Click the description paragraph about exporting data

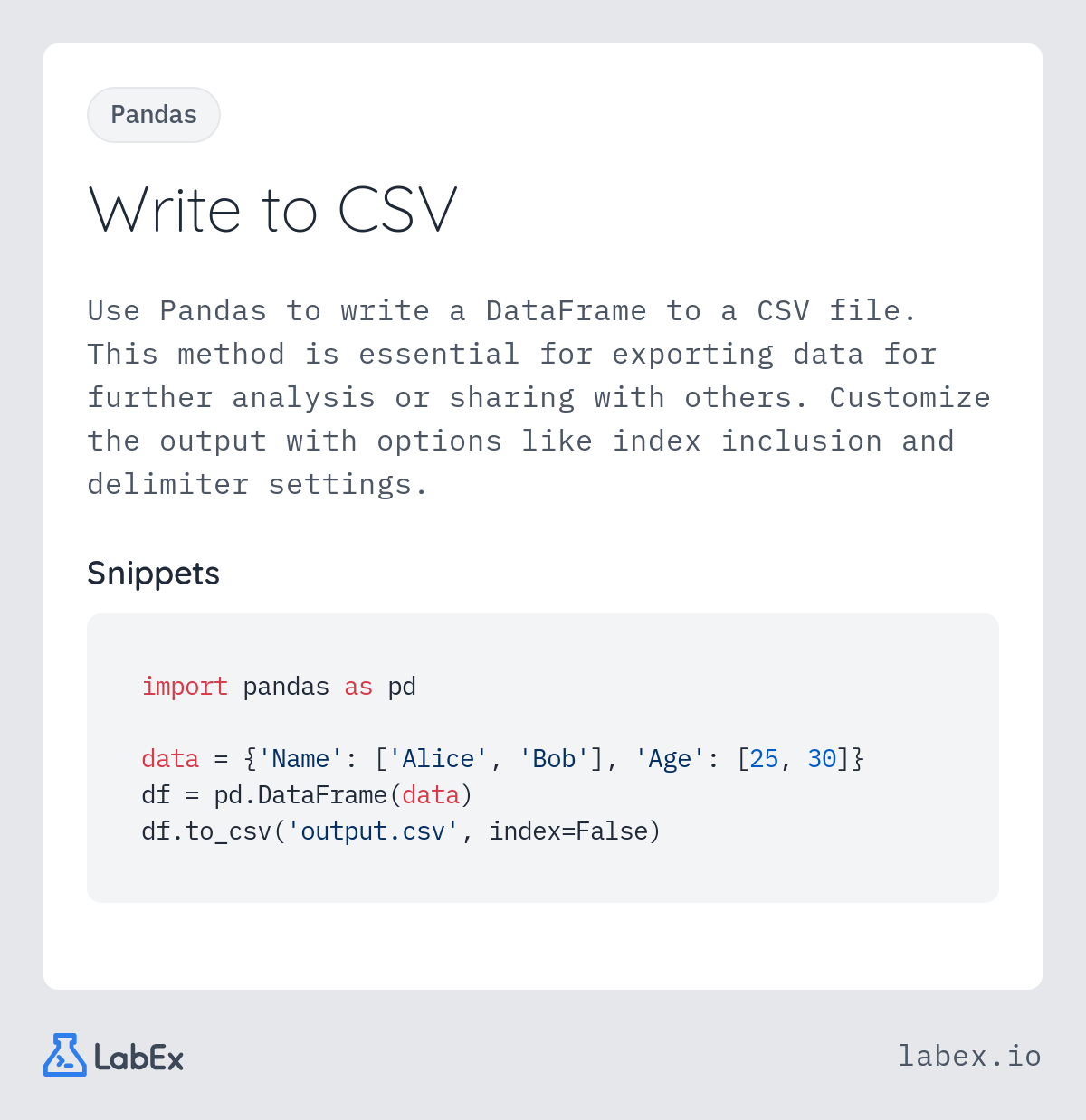click(x=538, y=398)
